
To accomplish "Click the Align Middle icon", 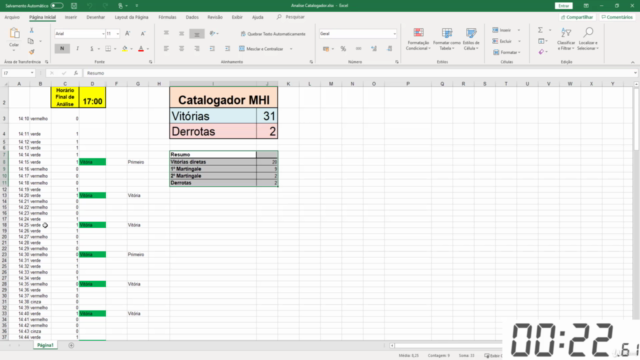I will coord(181,33).
